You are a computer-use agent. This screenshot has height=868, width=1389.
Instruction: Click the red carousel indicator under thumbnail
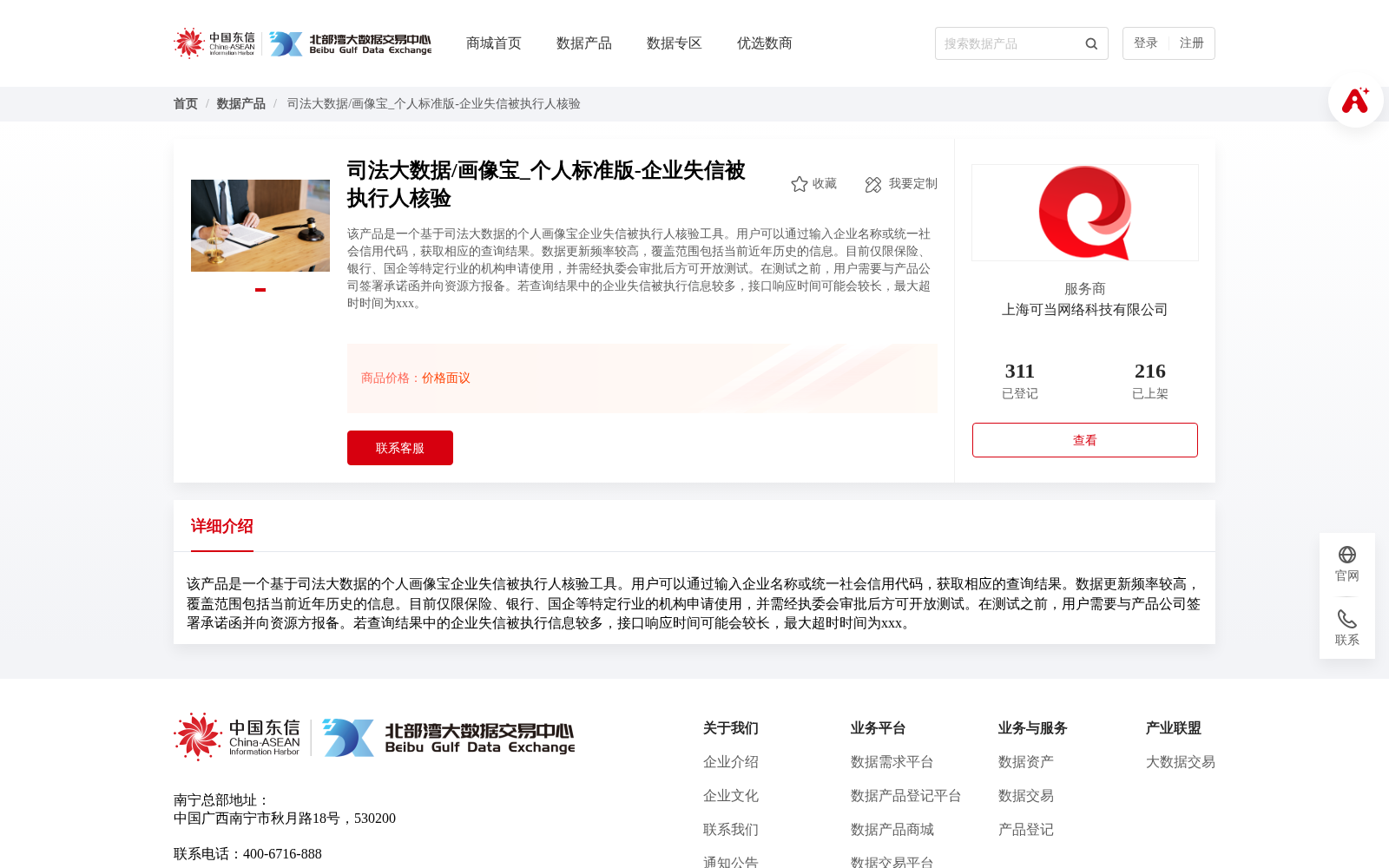click(x=260, y=290)
